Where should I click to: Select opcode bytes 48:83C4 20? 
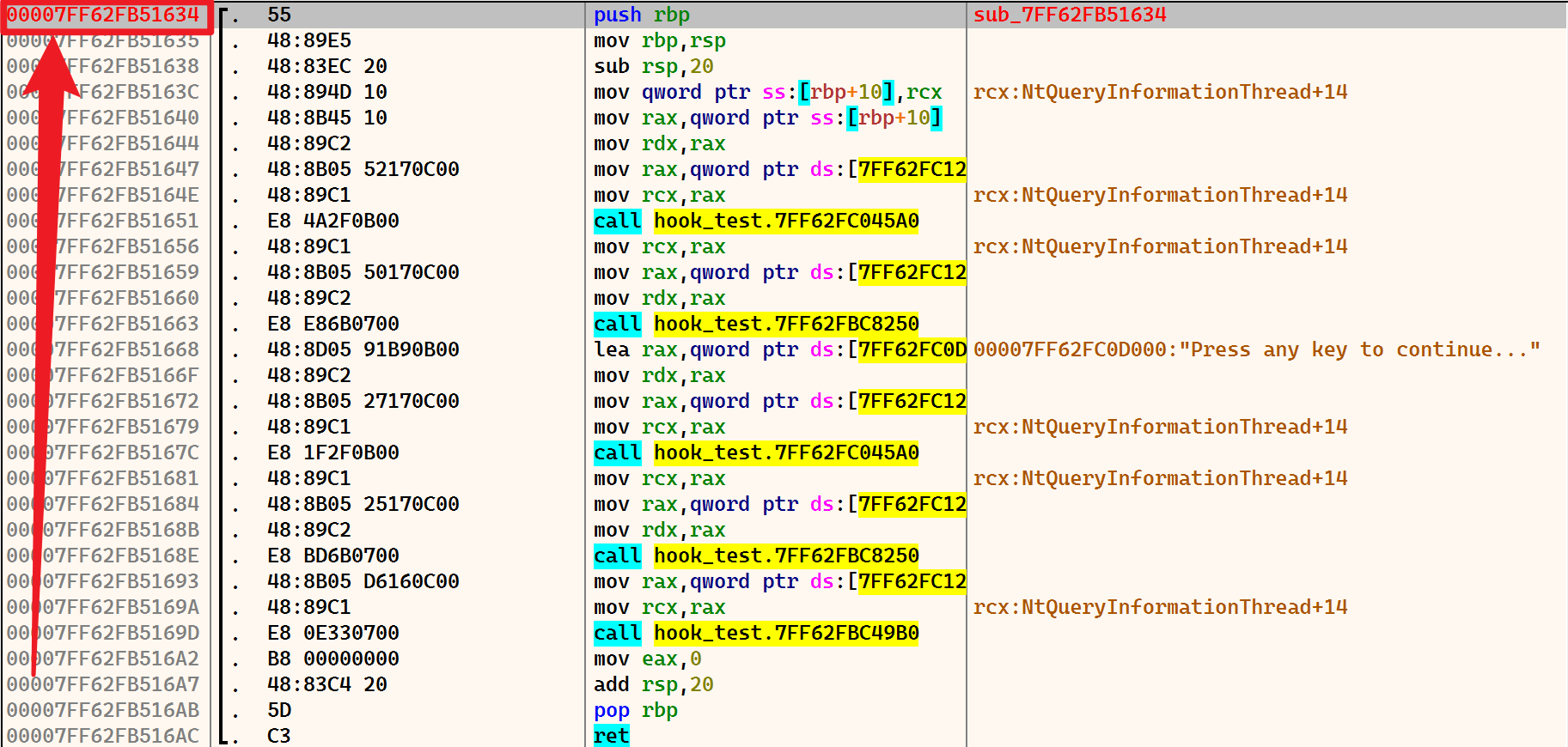pyautogui.click(x=327, y=685)
